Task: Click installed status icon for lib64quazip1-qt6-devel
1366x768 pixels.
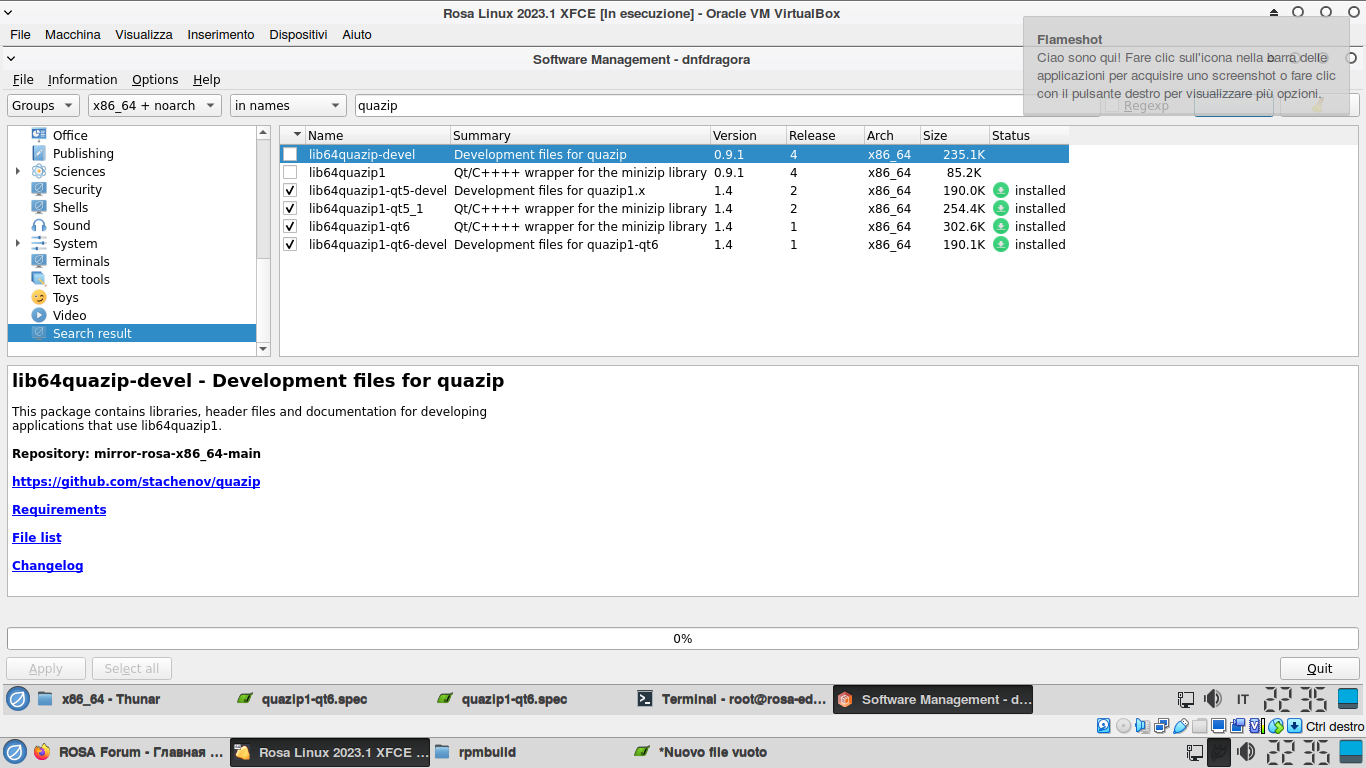Action: click(1001, 244)
